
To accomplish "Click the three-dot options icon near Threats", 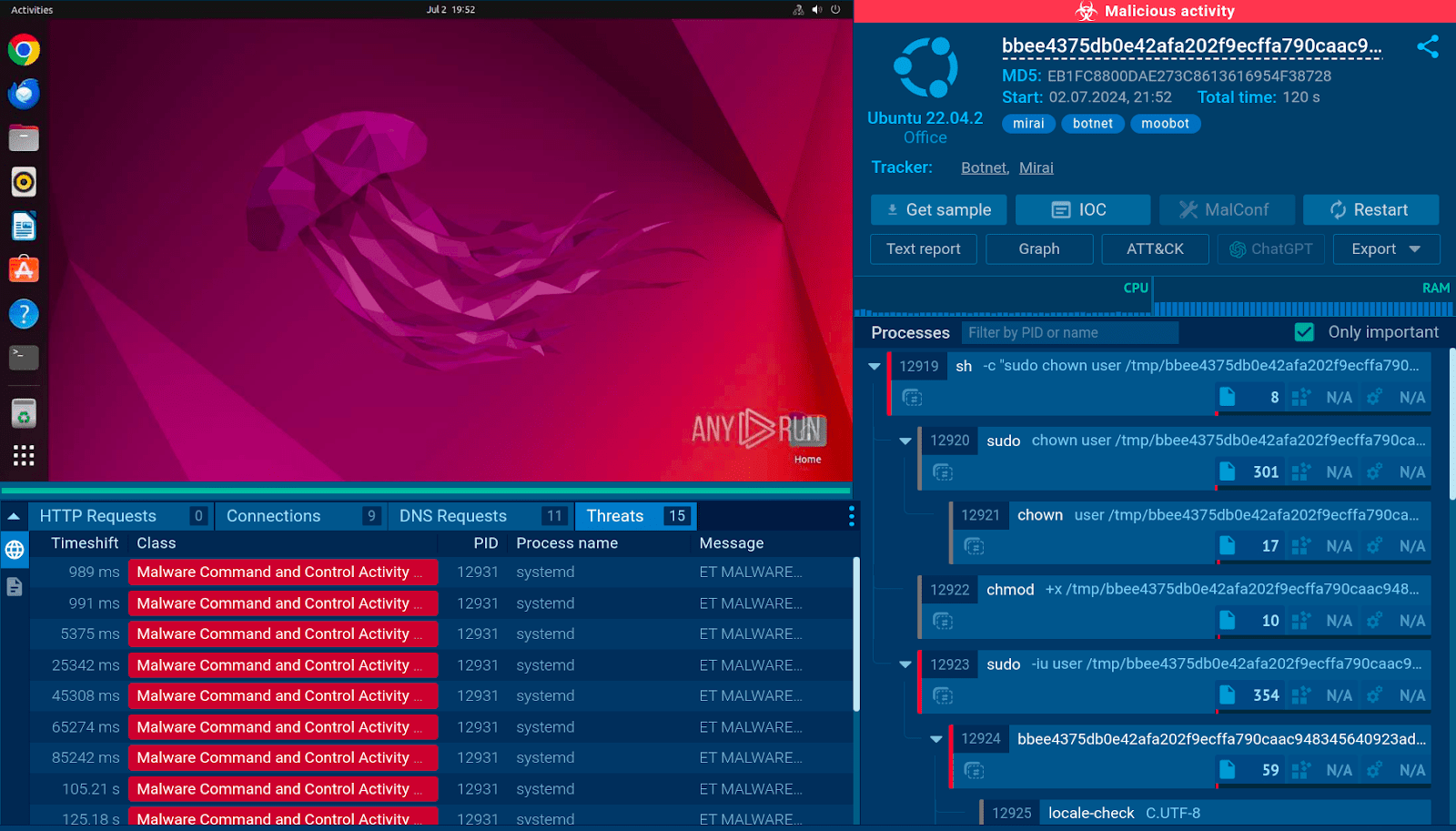I will tap(851, 516).
